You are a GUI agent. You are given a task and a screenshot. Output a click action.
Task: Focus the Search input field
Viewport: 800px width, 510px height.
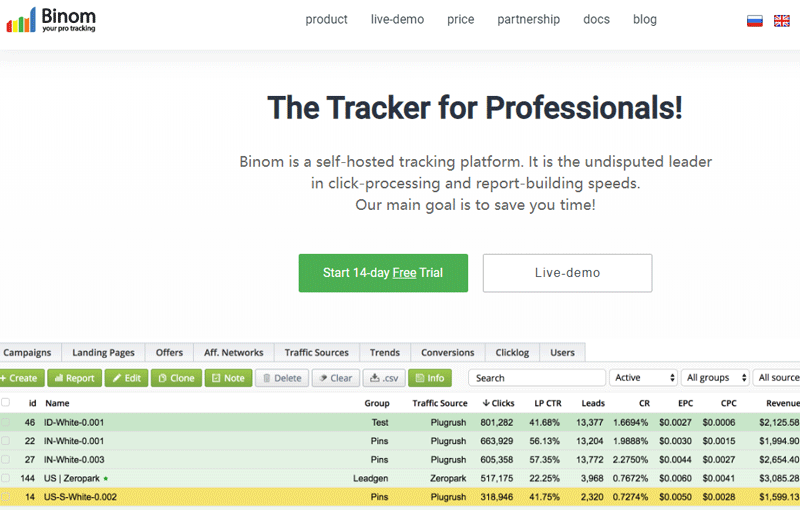tap(538, 378)
